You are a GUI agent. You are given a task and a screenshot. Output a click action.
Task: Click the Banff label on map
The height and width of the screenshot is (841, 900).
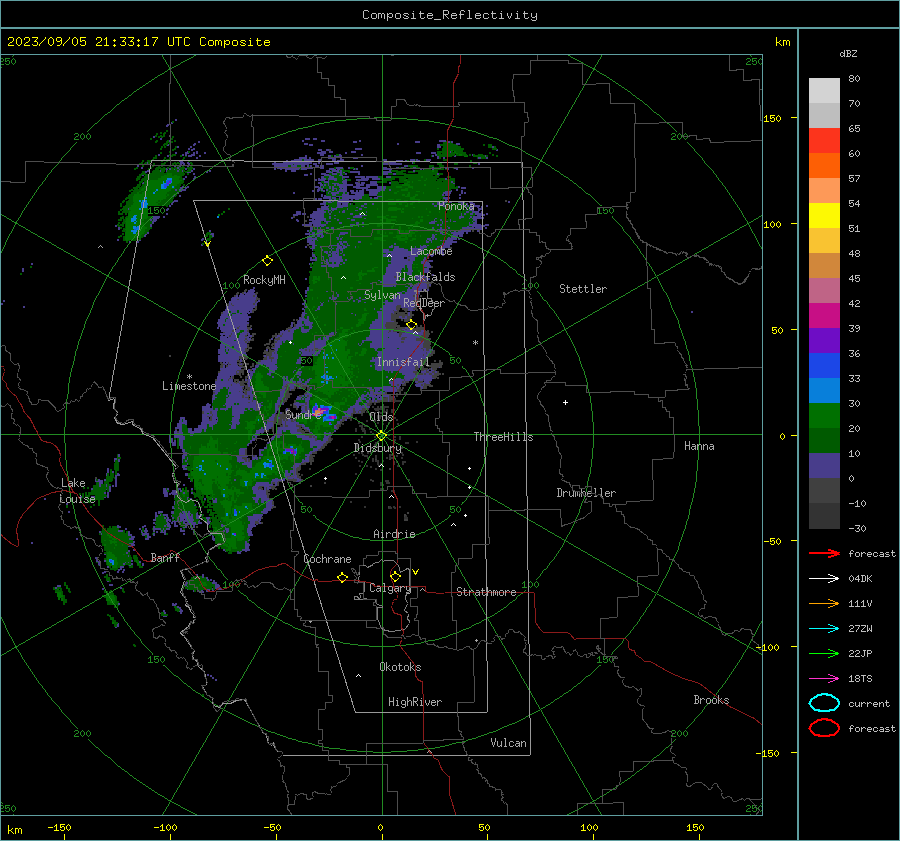165,557
